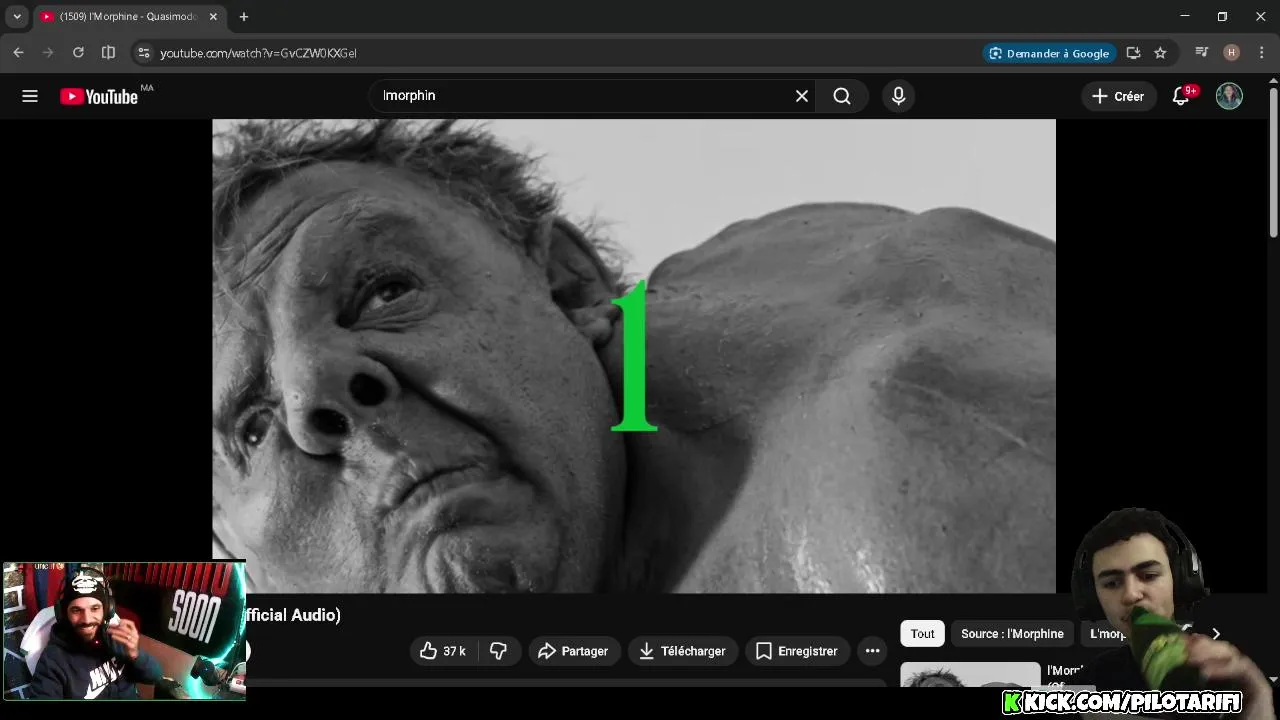Open the notifications bell

point(1181,96)
